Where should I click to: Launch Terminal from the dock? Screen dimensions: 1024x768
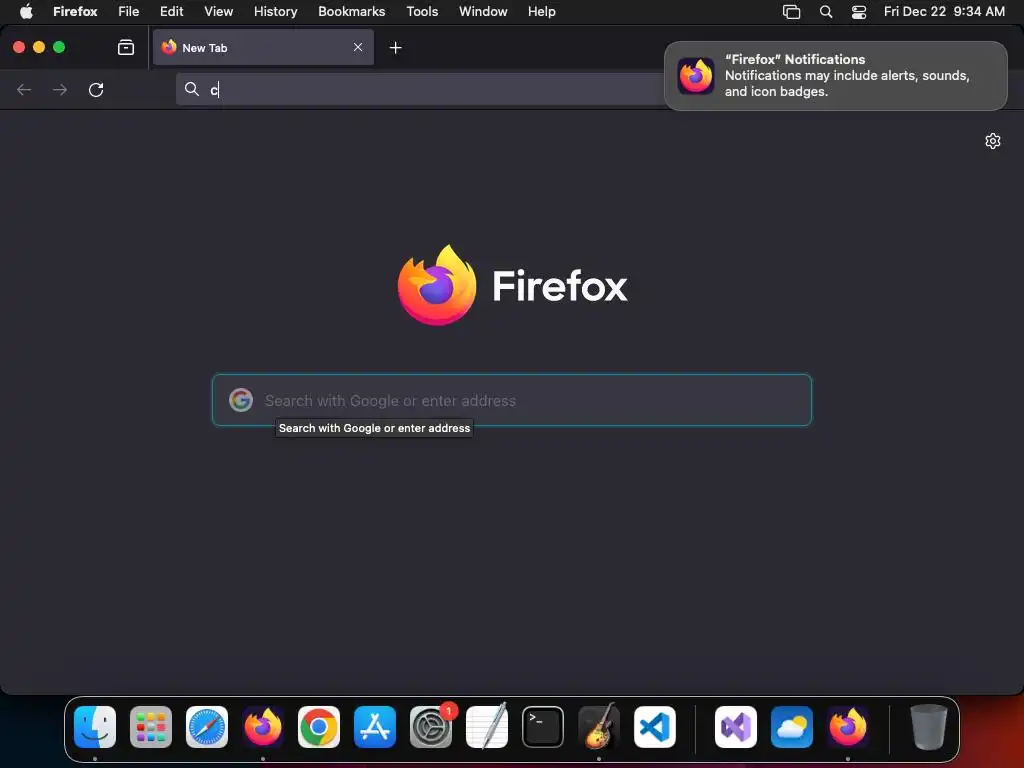pyautogui.click(x=543, y=726)
